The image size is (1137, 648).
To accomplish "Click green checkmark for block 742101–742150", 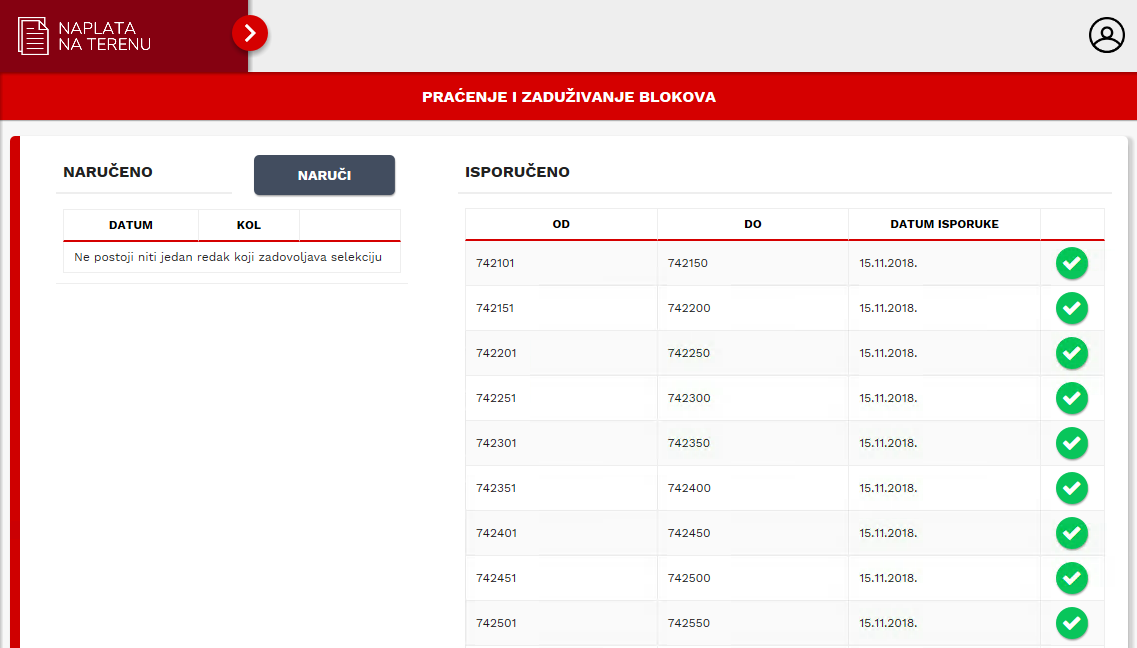I will coord(1072,263).
